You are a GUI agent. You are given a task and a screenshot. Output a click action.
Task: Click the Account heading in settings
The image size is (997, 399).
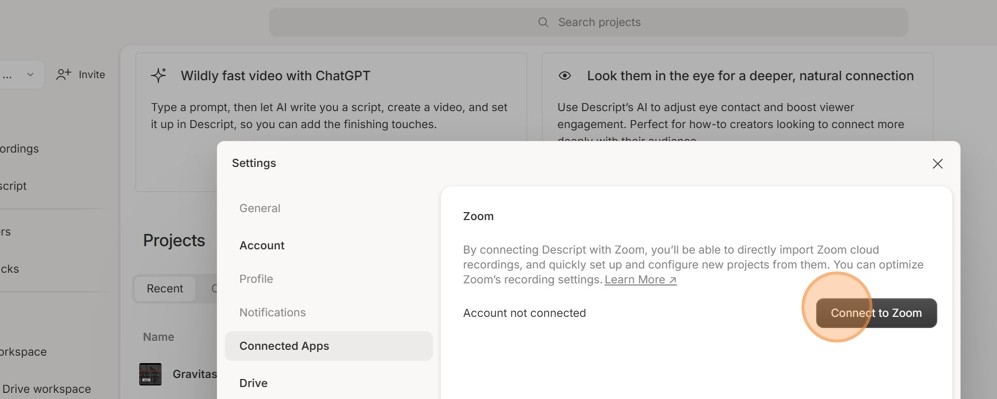(262, 245)
